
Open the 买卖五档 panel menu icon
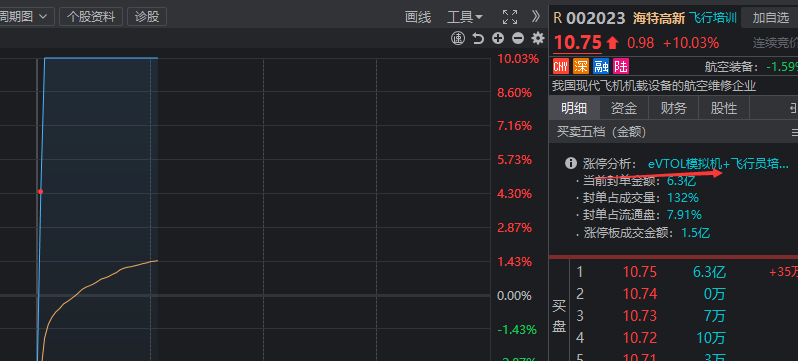[x=794, y=132]
